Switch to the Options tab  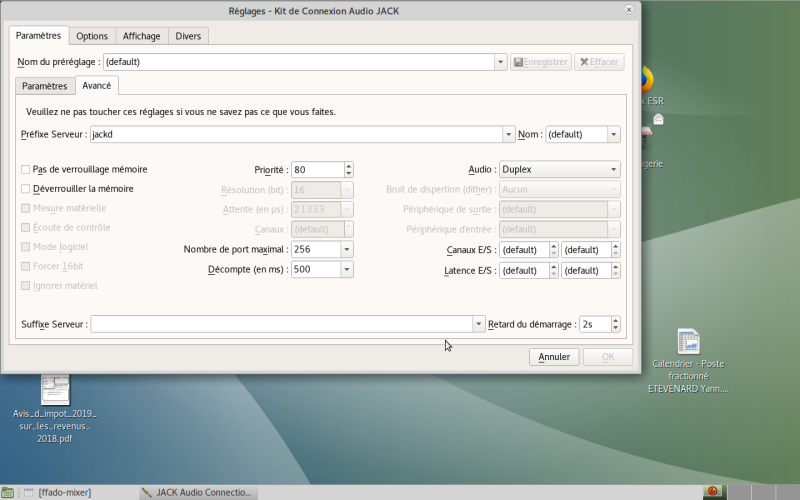tap(92, 36)
